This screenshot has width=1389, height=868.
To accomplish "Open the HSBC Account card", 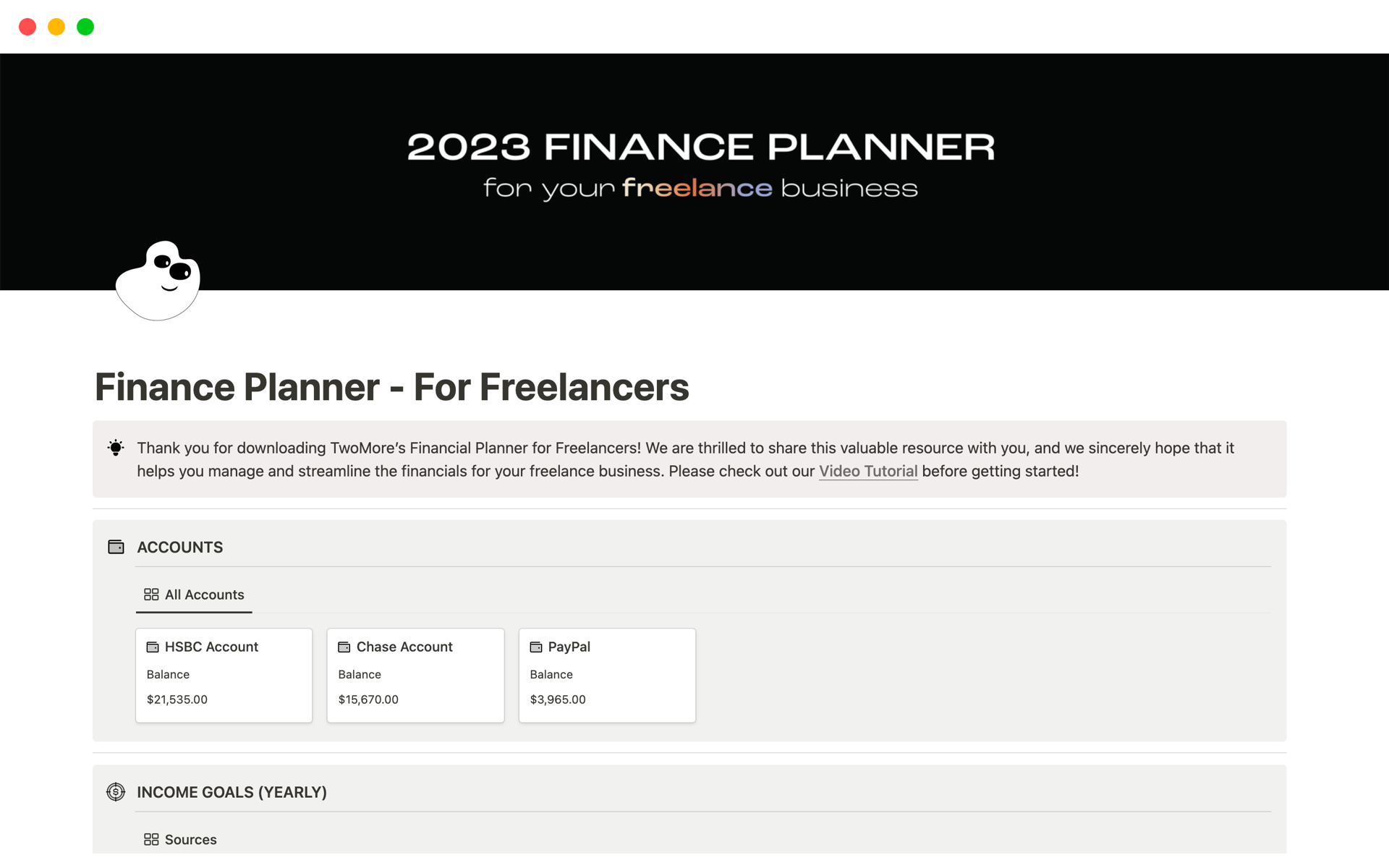I will [x=224, y=675].
